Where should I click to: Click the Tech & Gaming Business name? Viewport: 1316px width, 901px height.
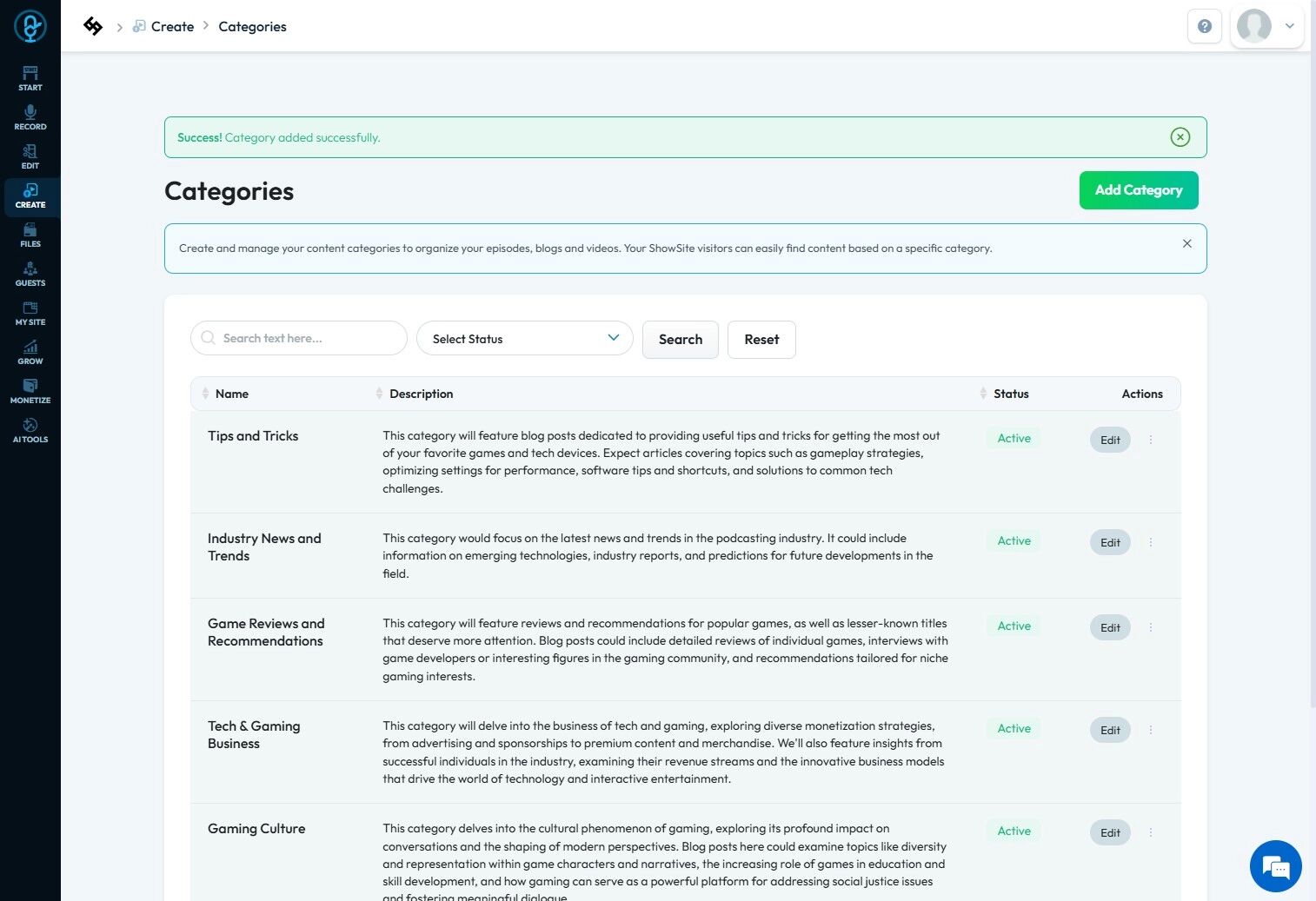254,735
